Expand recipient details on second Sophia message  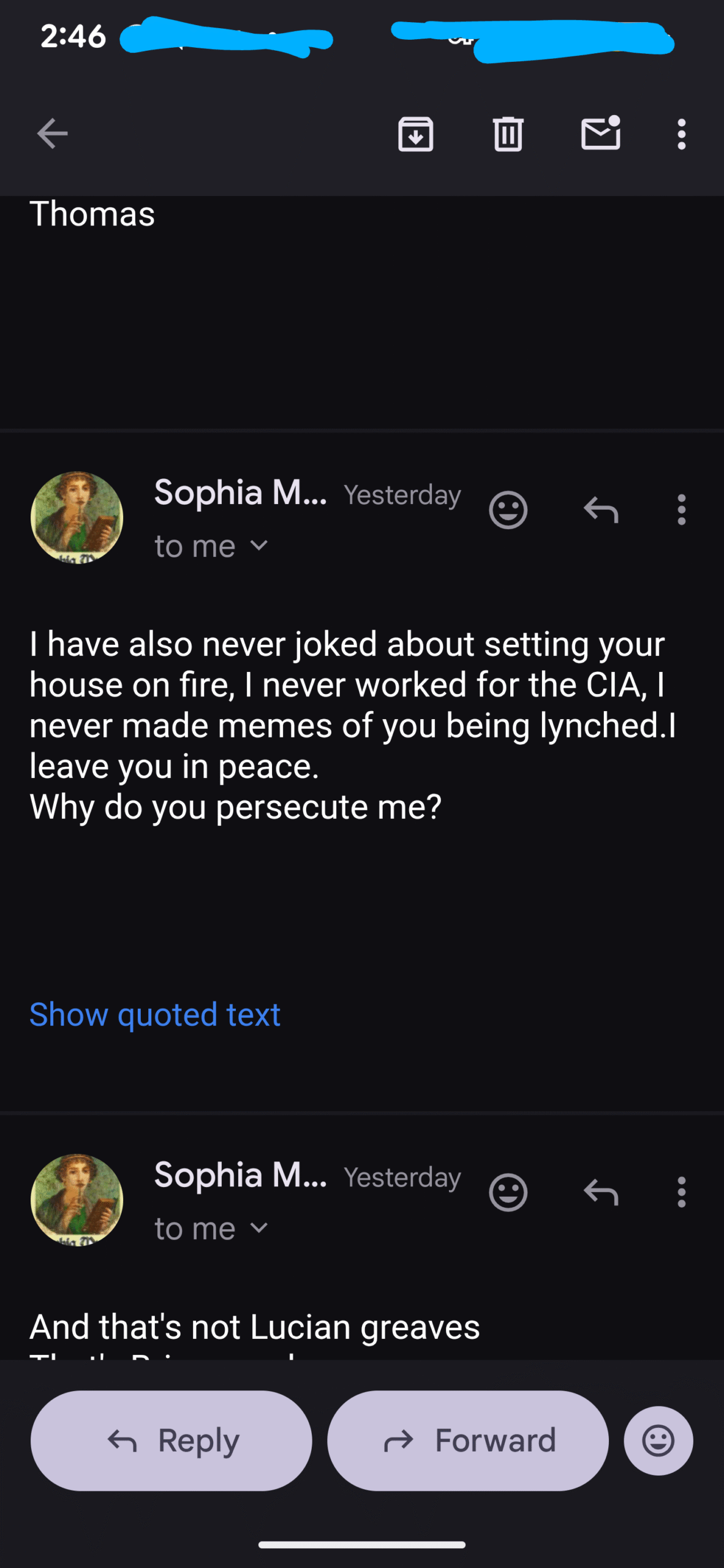click(x=259, y=1228)
